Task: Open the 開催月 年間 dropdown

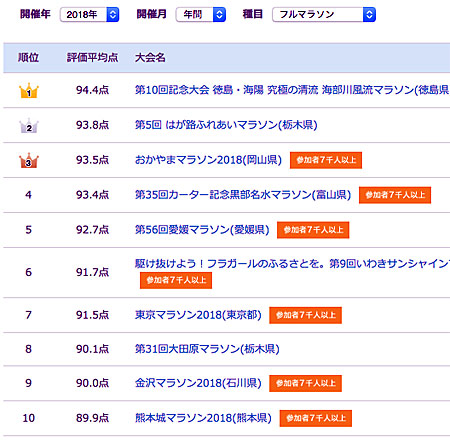Action: pos(201,15)
